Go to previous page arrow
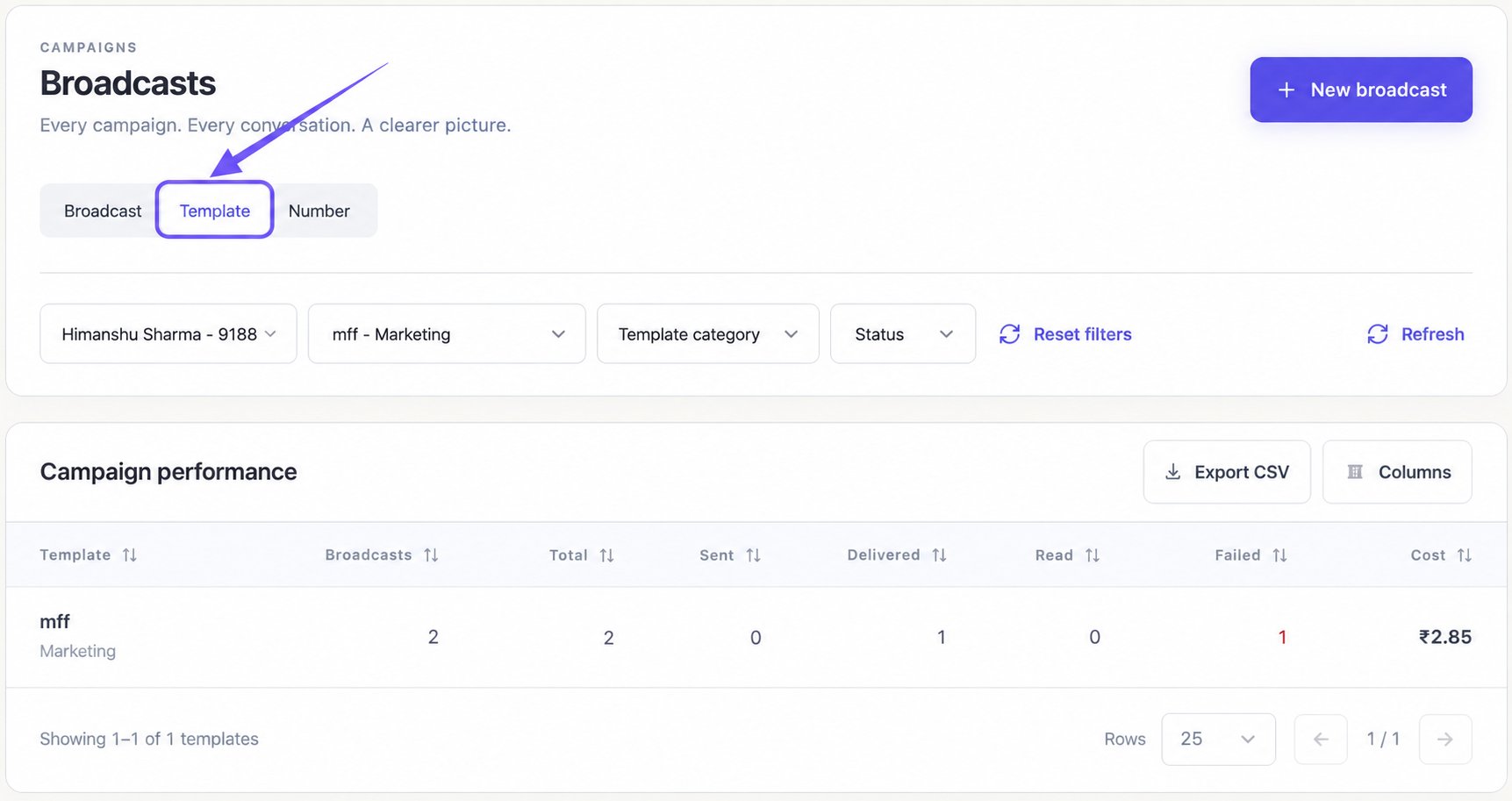 point(1321,740)
